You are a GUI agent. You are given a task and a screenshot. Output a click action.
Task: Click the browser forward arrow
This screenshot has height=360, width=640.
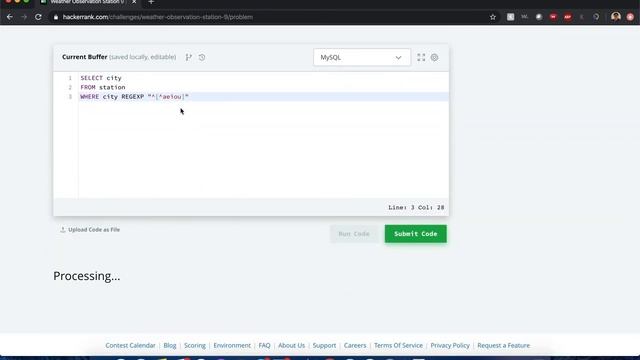point(24,17)
